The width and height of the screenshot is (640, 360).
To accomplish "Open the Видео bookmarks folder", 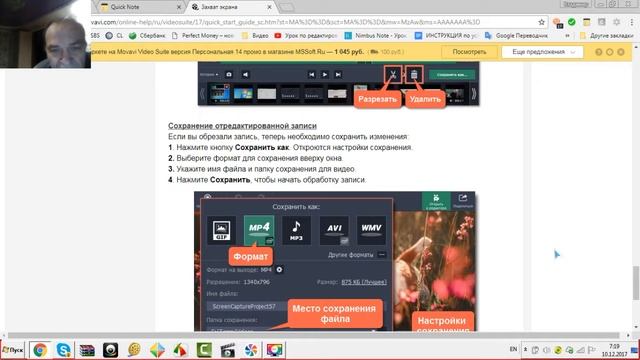I will pyautogui.click(x=256, y=36).
